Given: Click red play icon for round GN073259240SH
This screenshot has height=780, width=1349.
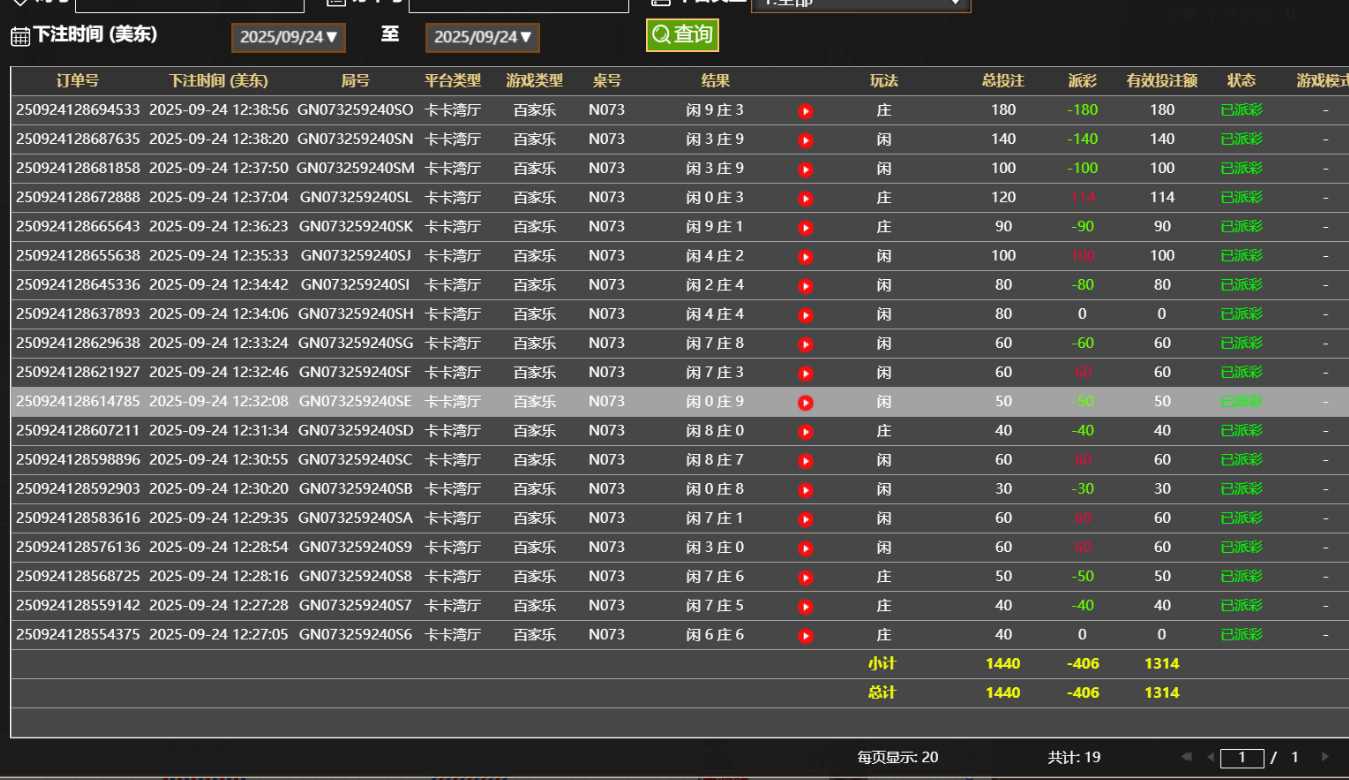Looking at the screenshot, I should (805, 315).
